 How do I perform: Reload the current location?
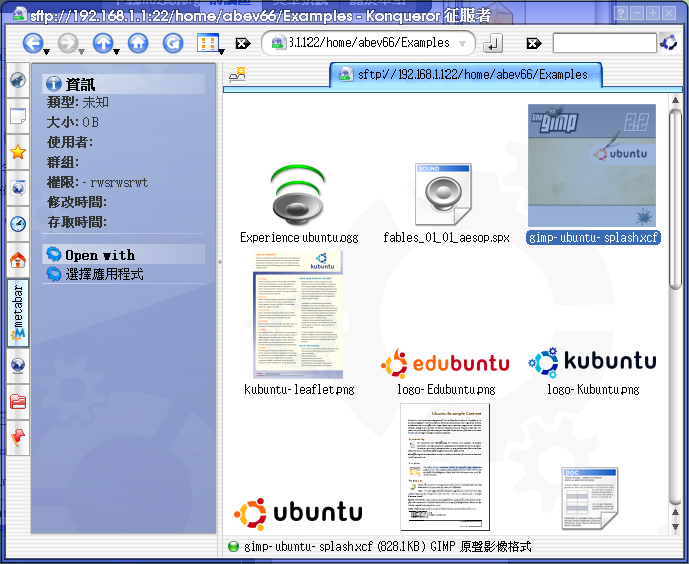173,43
